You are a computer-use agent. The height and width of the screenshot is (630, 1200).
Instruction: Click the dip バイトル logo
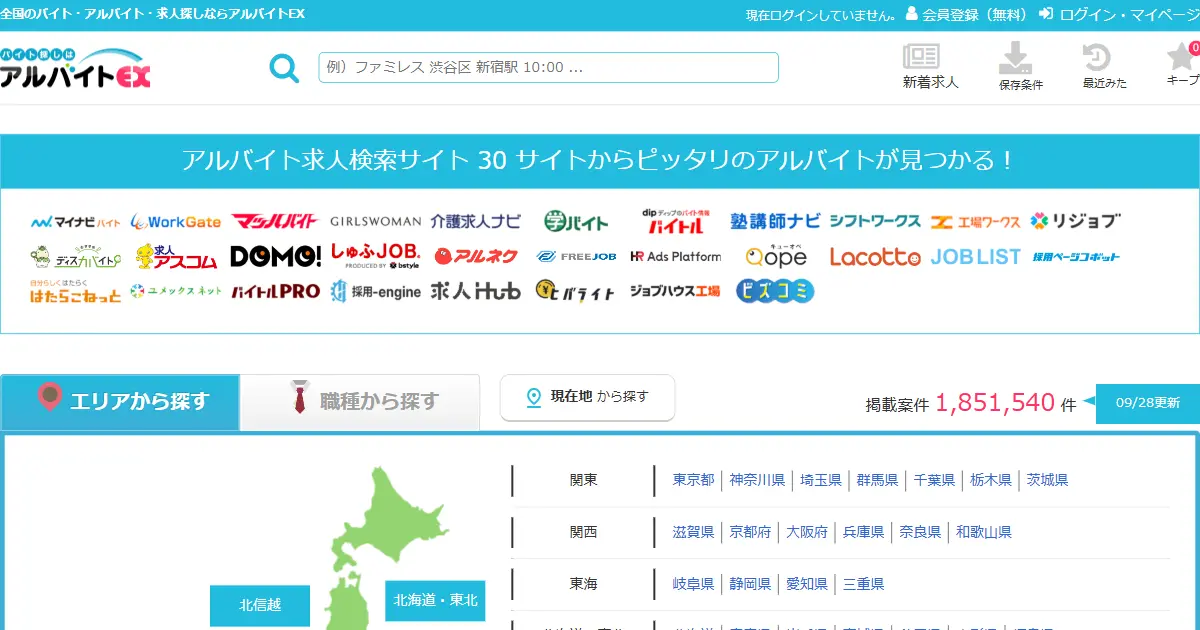point(675,221)
